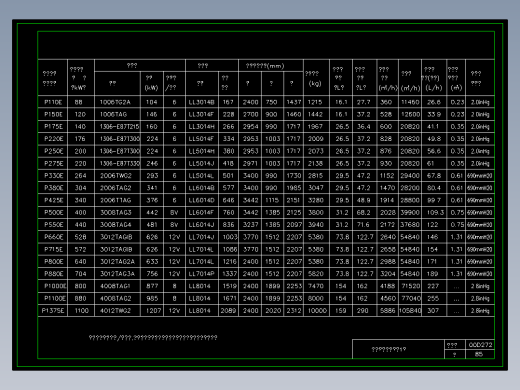Select alternator model LL5014J

pos(201,164)
